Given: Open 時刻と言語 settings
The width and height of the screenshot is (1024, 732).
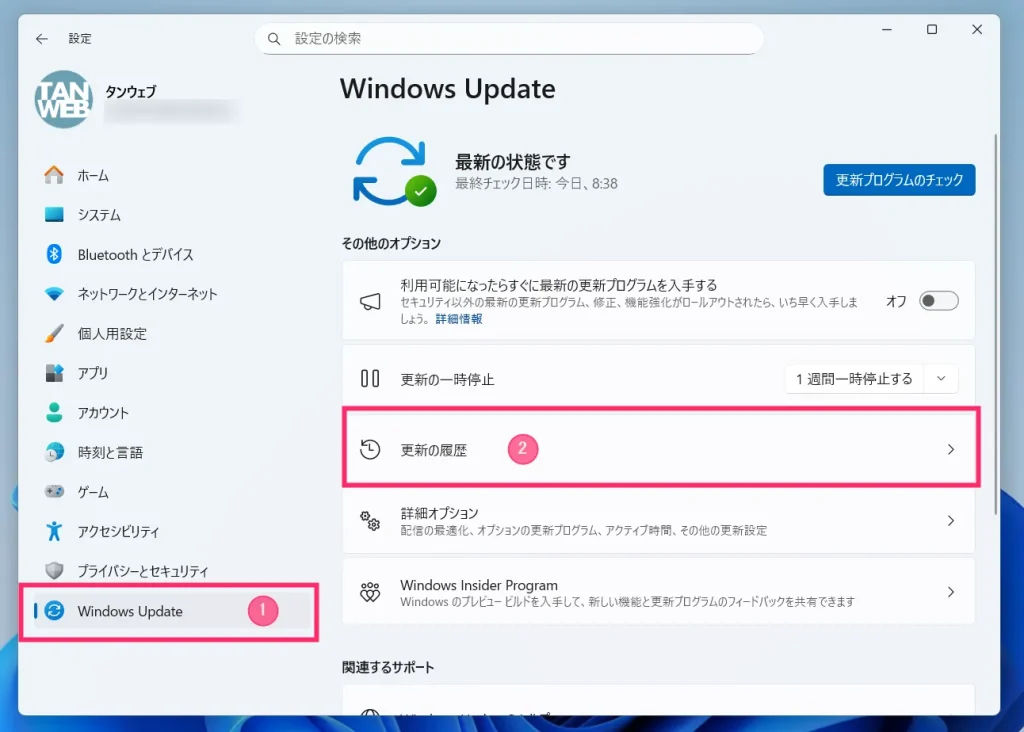Looking at the screenshot, I should pyautogui.click(x=110, y=453).
